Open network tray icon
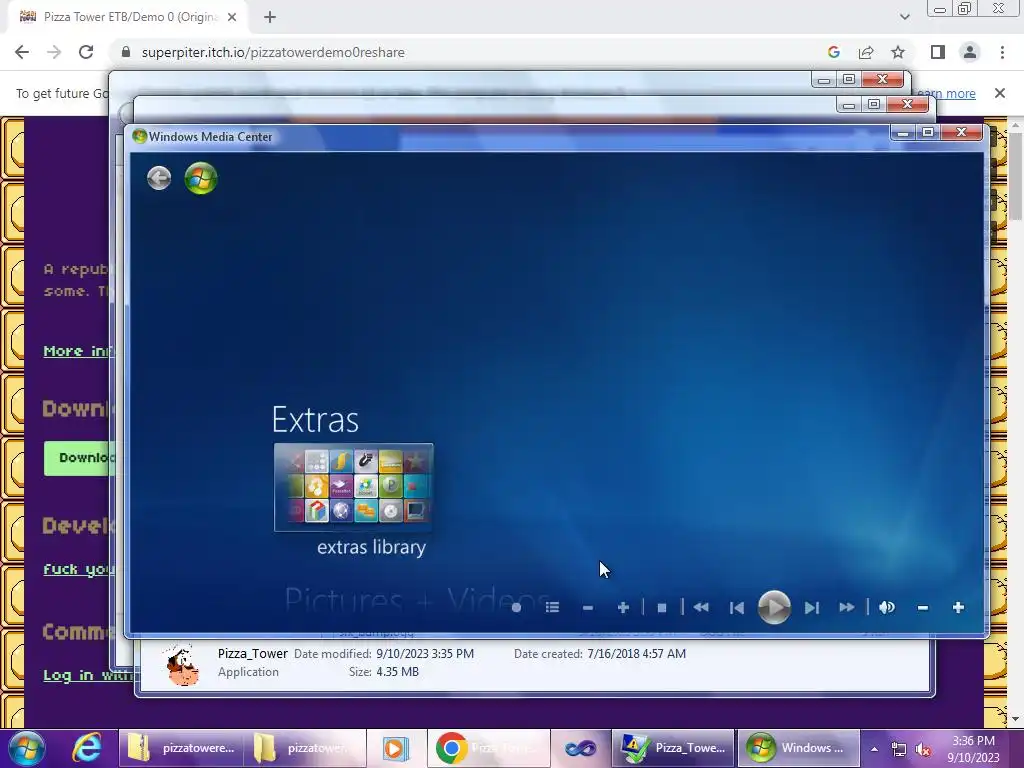The image size is (1024, 768). pyautogui.click(x=899, y=750)
